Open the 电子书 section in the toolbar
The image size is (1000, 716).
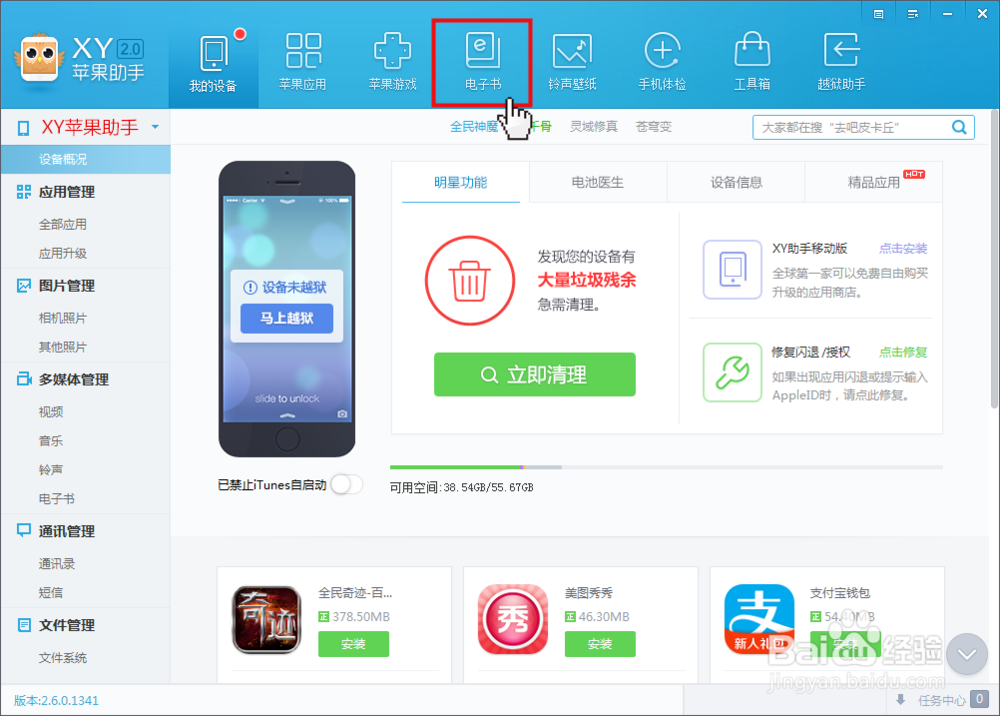(x=483, y=63)
